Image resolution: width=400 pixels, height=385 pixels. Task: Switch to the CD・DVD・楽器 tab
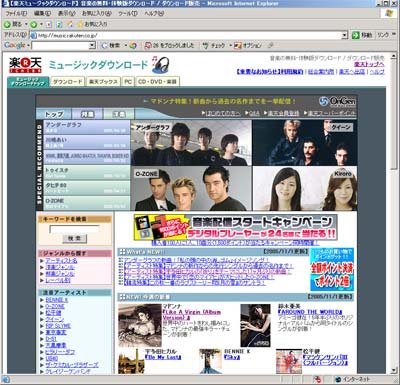point(157,82)
